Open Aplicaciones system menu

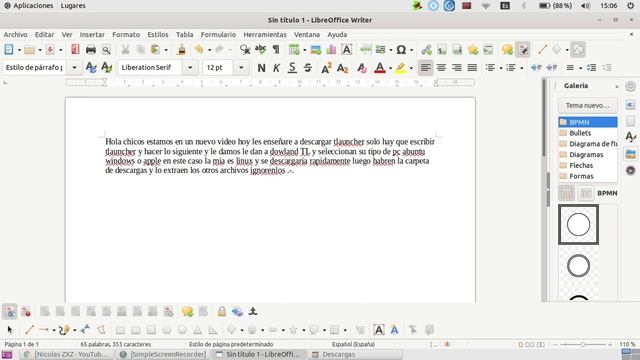point(29,6)
